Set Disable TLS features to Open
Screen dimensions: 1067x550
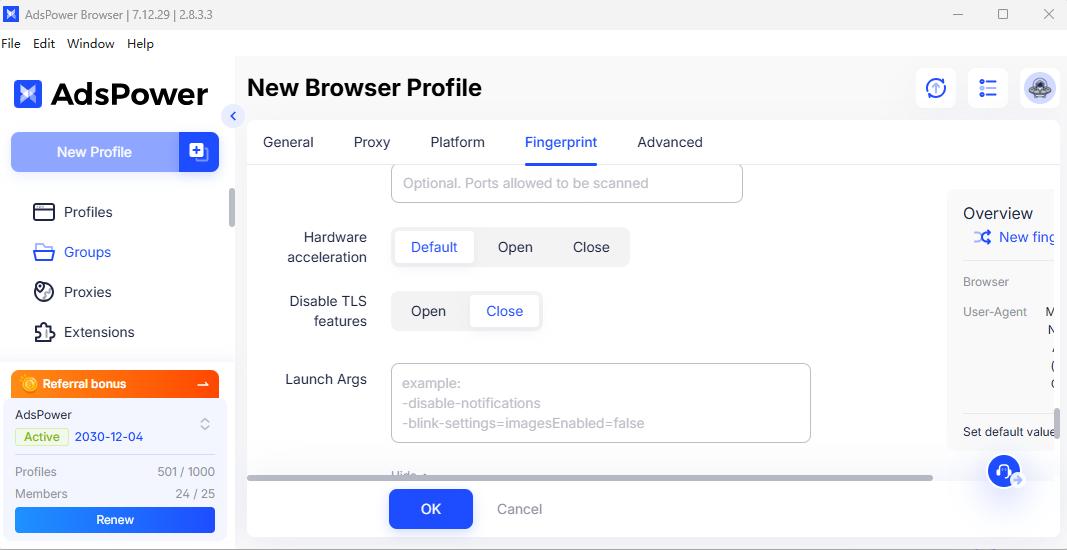point(428,311)
